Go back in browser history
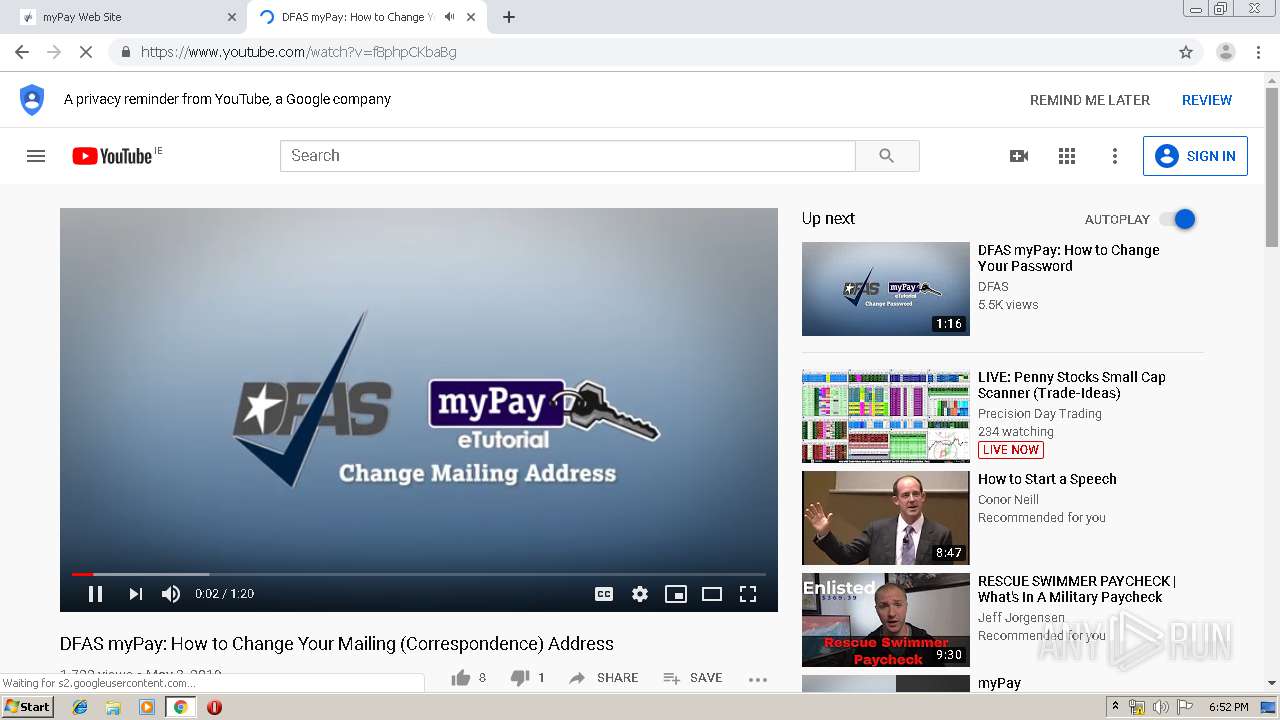The width and height of the screenshot is (1280, 720). (x=22, y=52)
